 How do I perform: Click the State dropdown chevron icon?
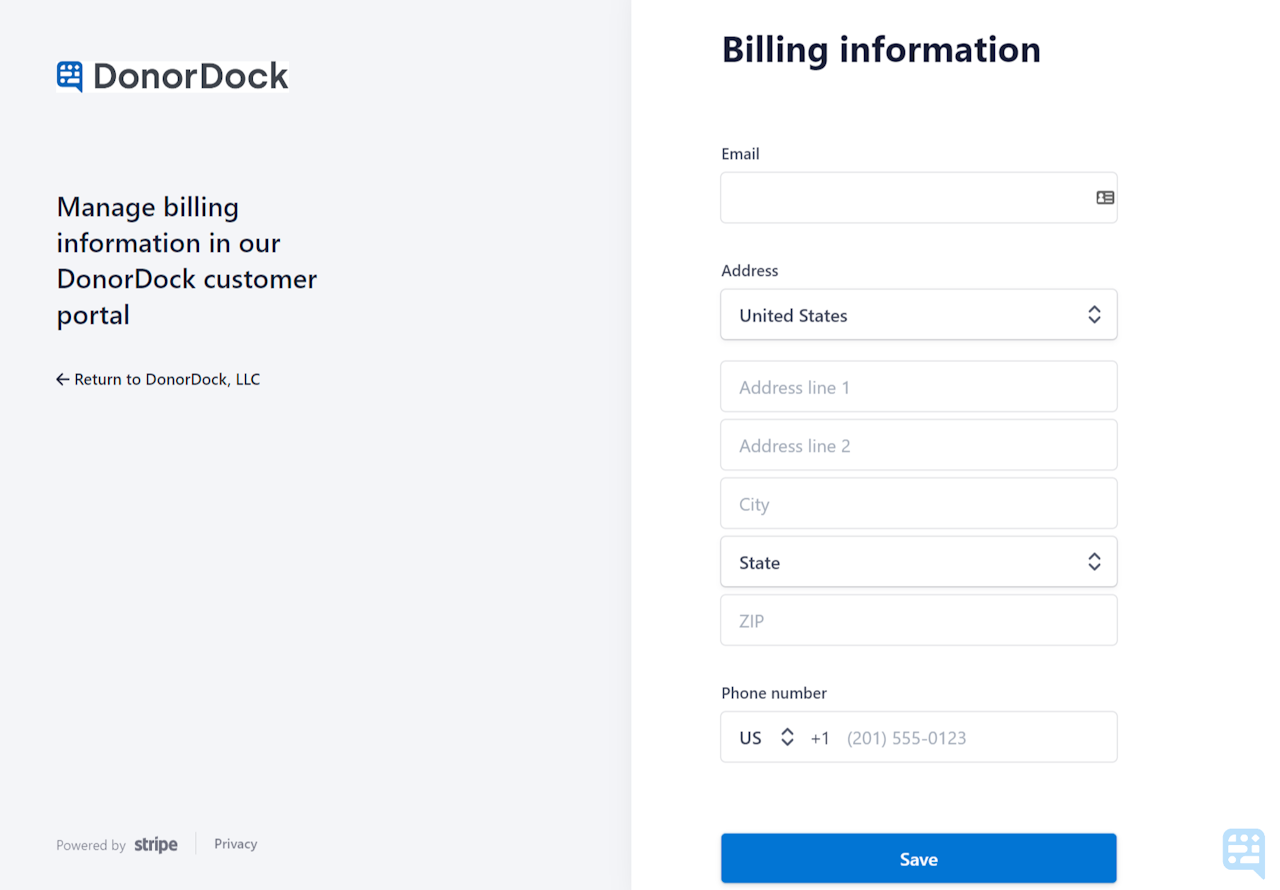1094,561
